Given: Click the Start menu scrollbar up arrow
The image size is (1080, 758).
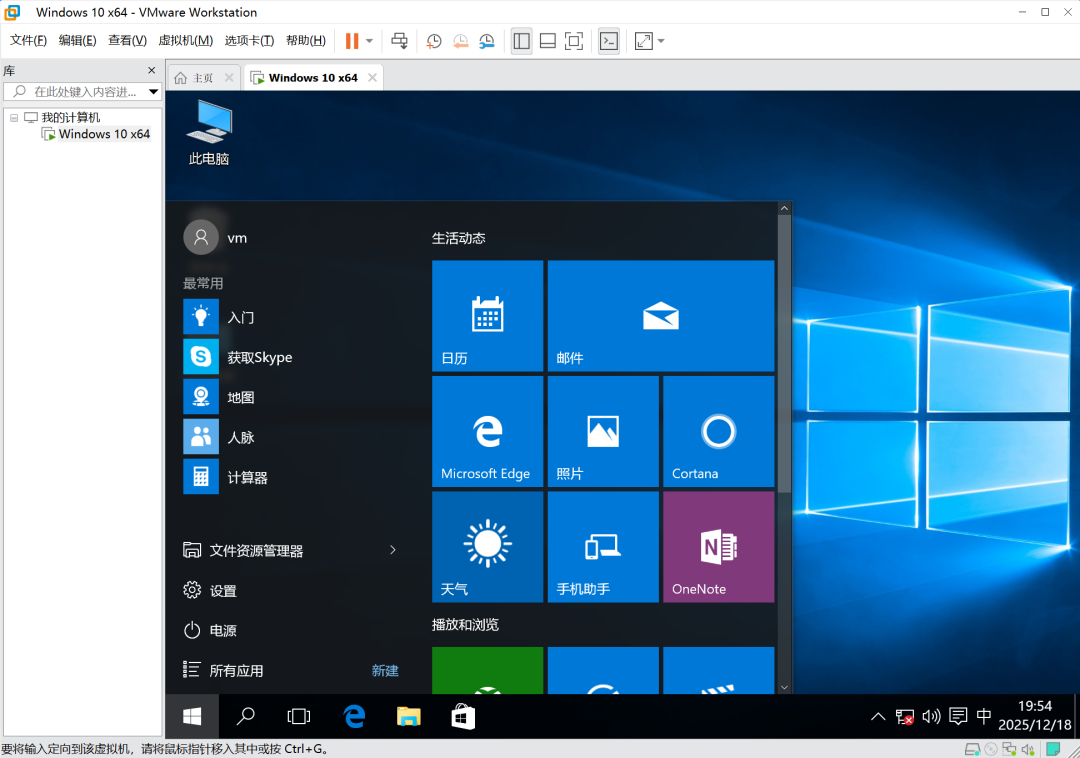Looking at the screenshot, I should coord(784,208).
